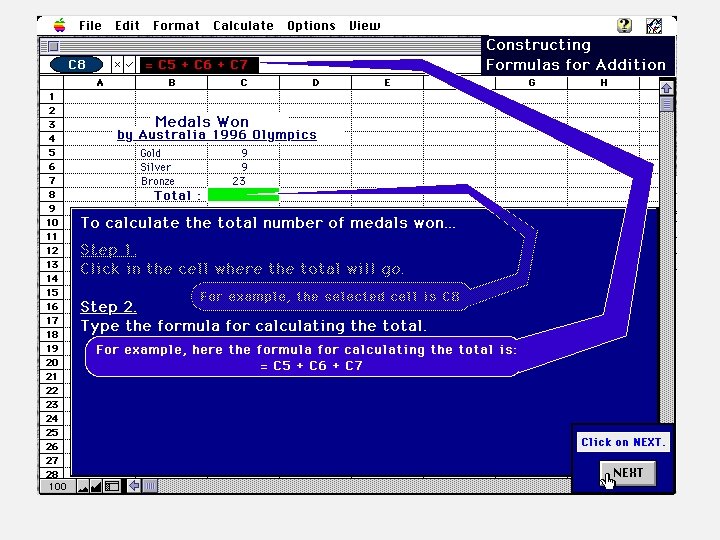This screenshot has height=540, width=720.
Task: Click the 'Total :' label
Action: 177,196
